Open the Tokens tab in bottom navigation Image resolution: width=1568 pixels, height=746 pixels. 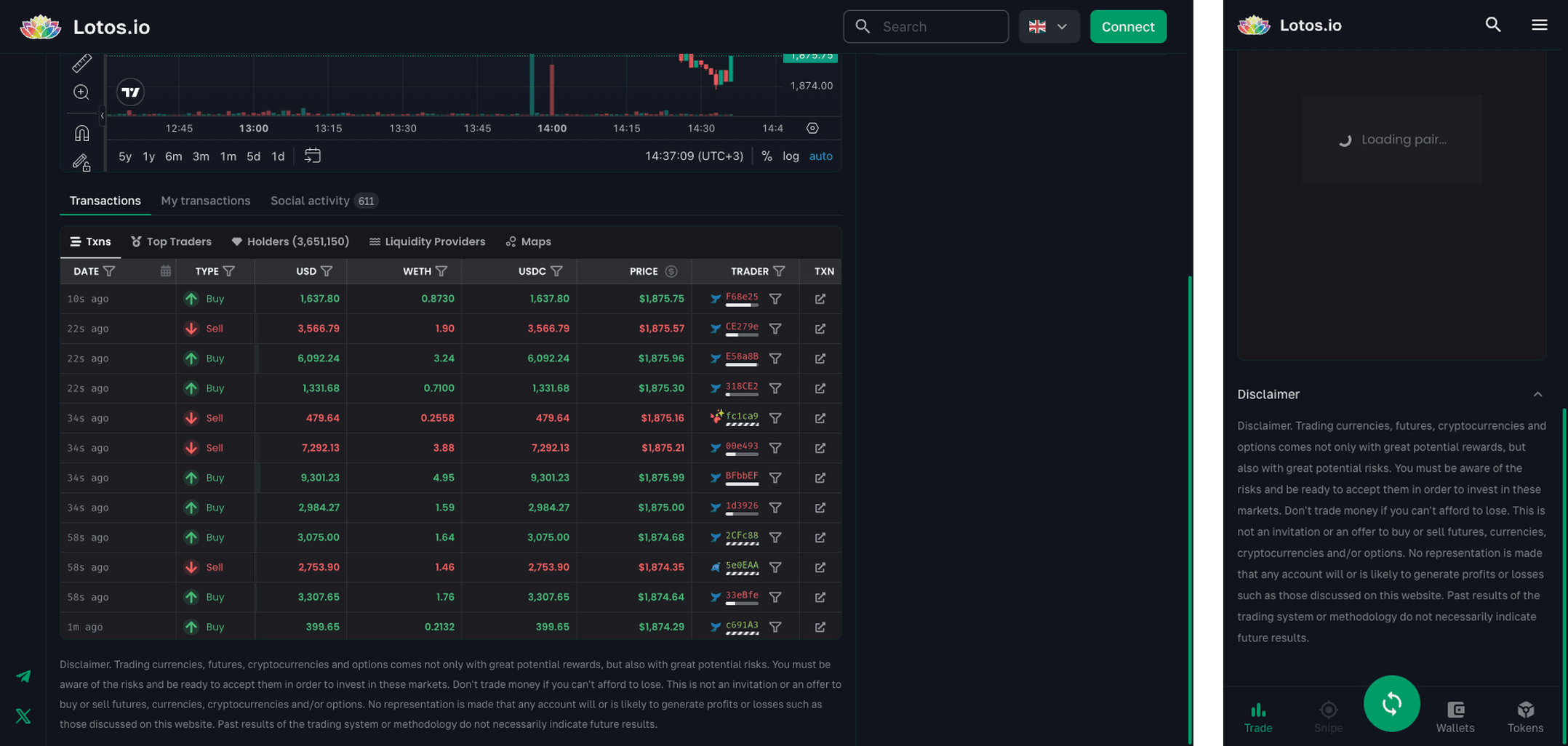pyautogui.click(x=1525, y=717)
